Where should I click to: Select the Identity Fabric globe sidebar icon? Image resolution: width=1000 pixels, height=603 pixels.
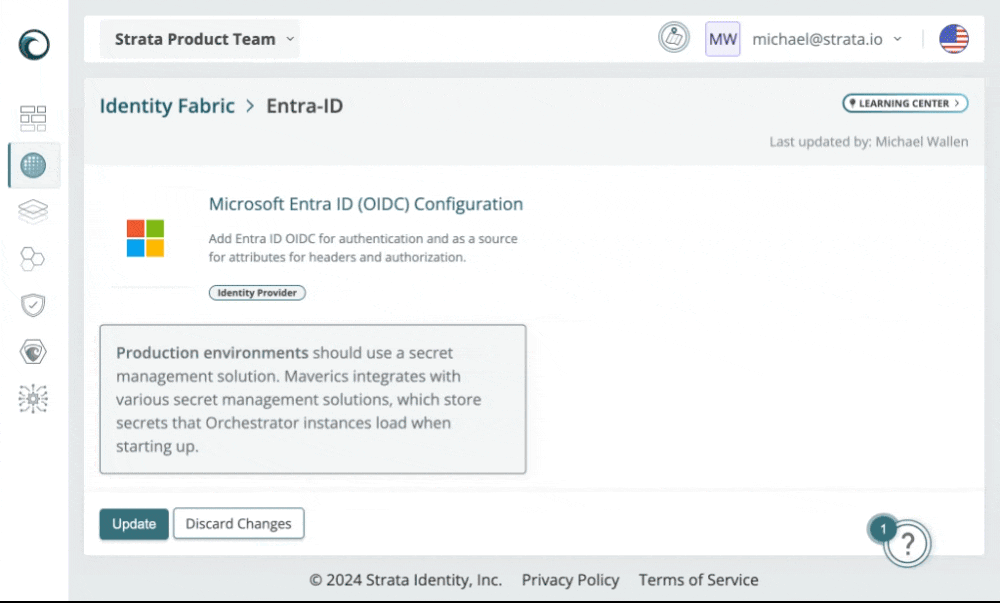point(33,165)
